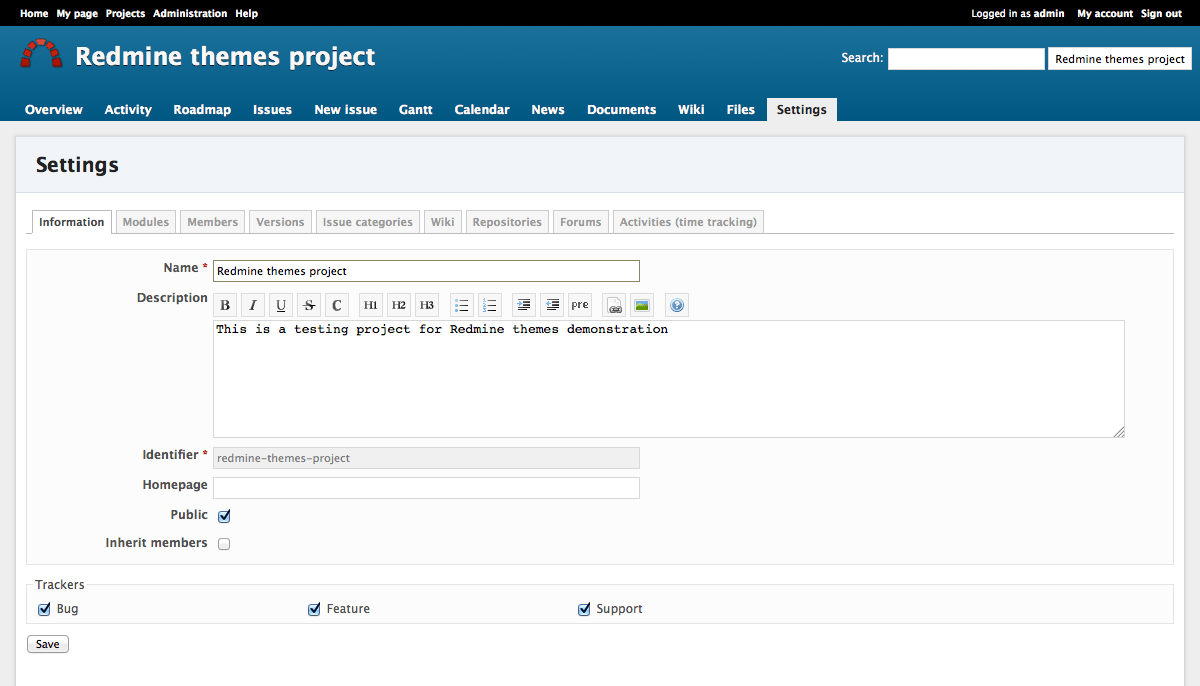
Task: Select the Information settings tab
Action: pos(72,222)
